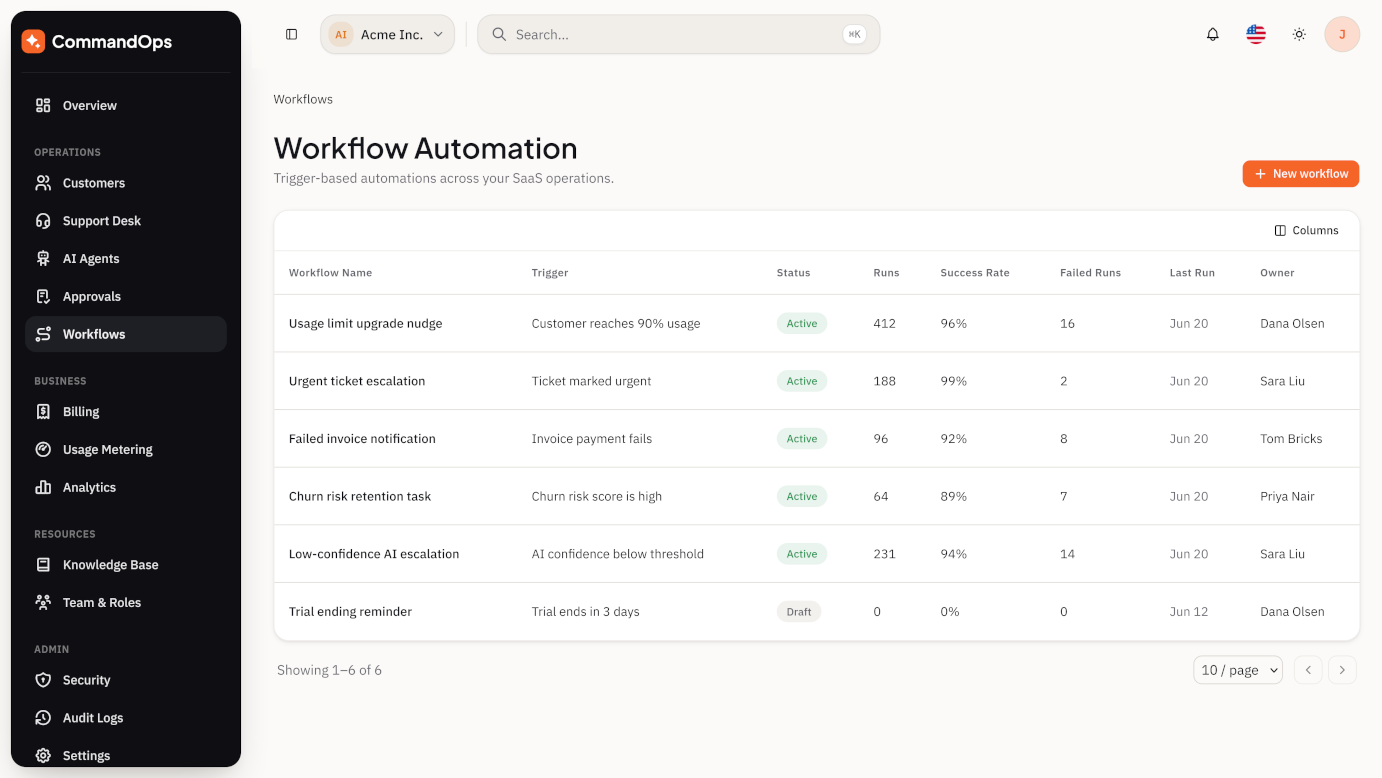
Task: Open the Analytics label
Action: click(x=89, y=488)
